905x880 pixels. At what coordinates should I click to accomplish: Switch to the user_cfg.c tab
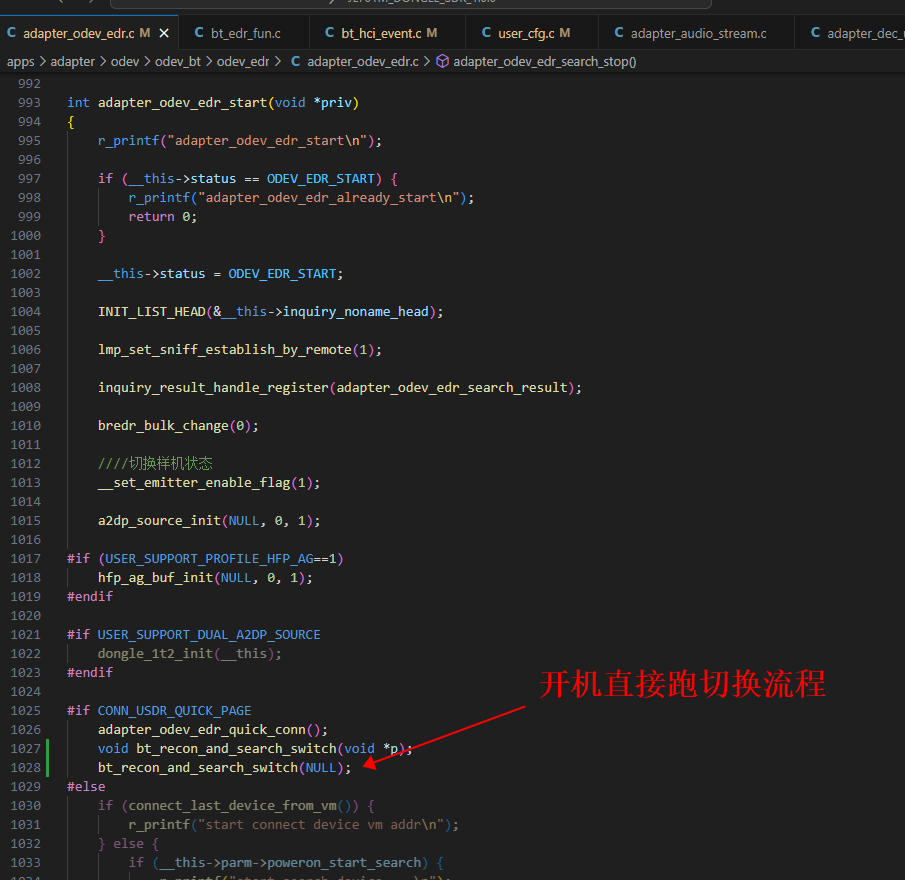526,33
